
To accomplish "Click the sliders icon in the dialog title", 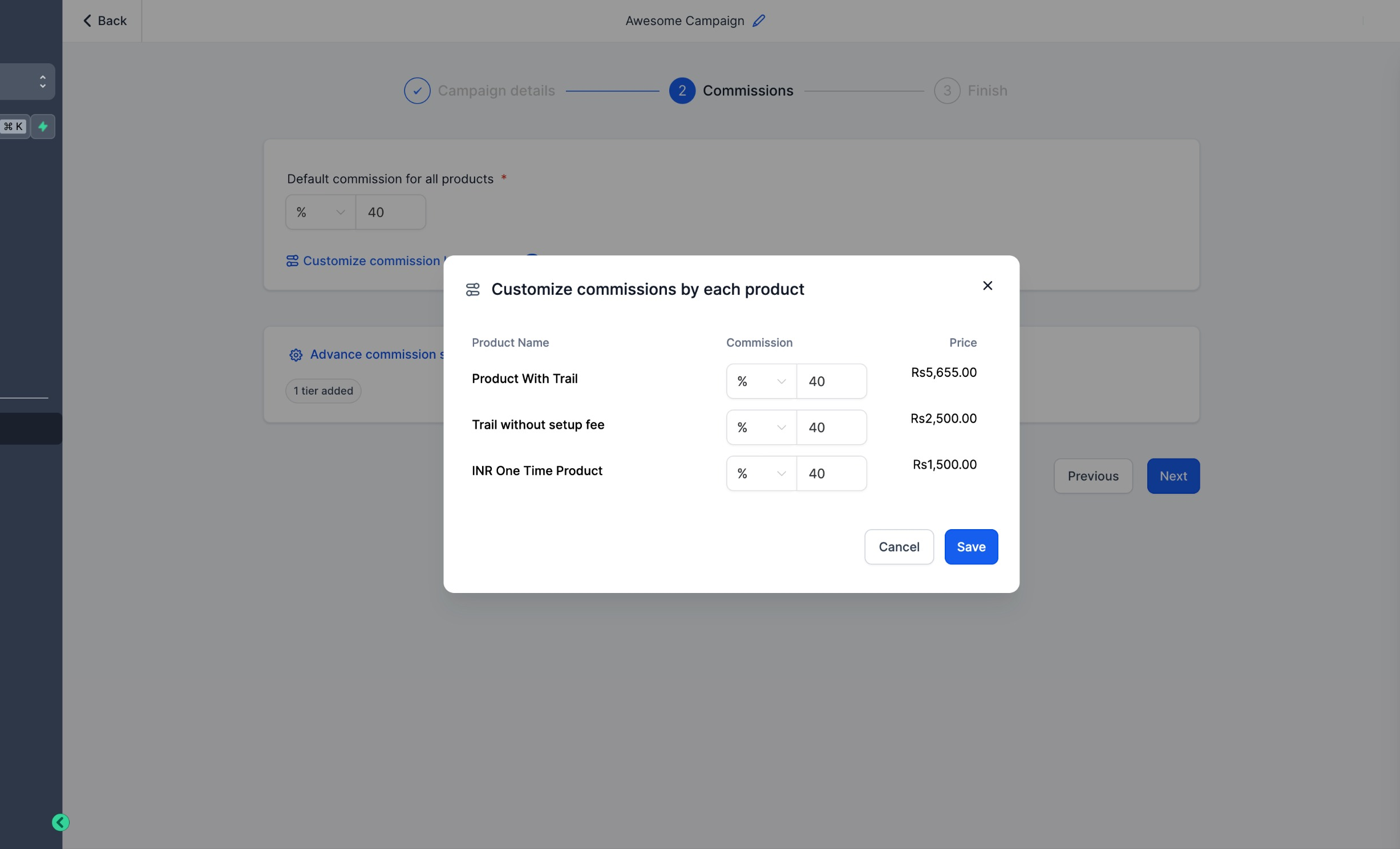I will [x=473, y=290].
